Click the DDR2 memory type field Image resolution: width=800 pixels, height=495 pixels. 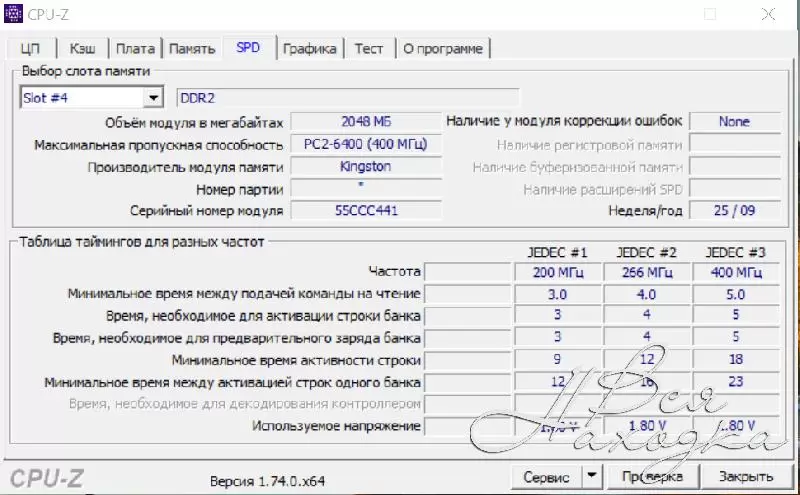tap(347, 98)
